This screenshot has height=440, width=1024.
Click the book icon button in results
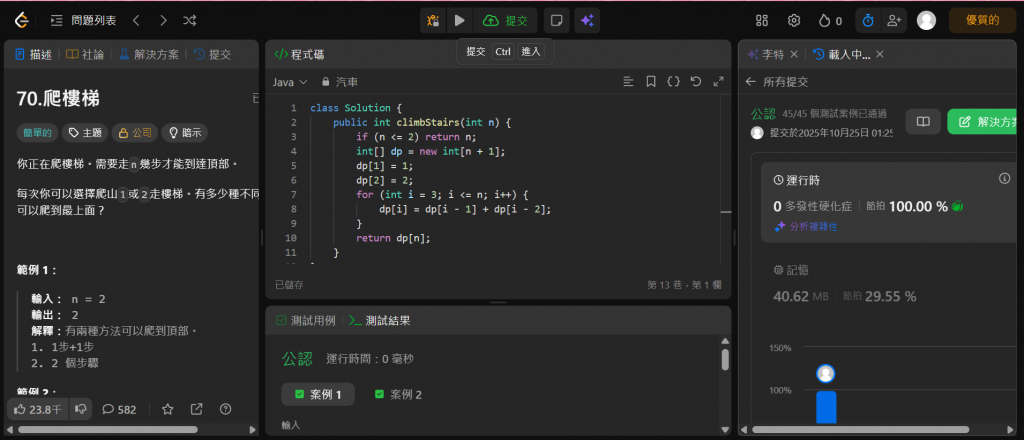(923, 121)
